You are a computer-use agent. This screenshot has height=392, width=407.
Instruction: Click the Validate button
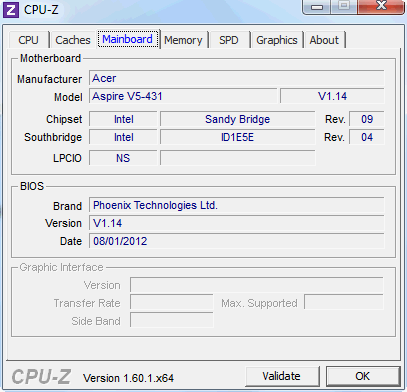pyautogui.click(x=282, y=376)
